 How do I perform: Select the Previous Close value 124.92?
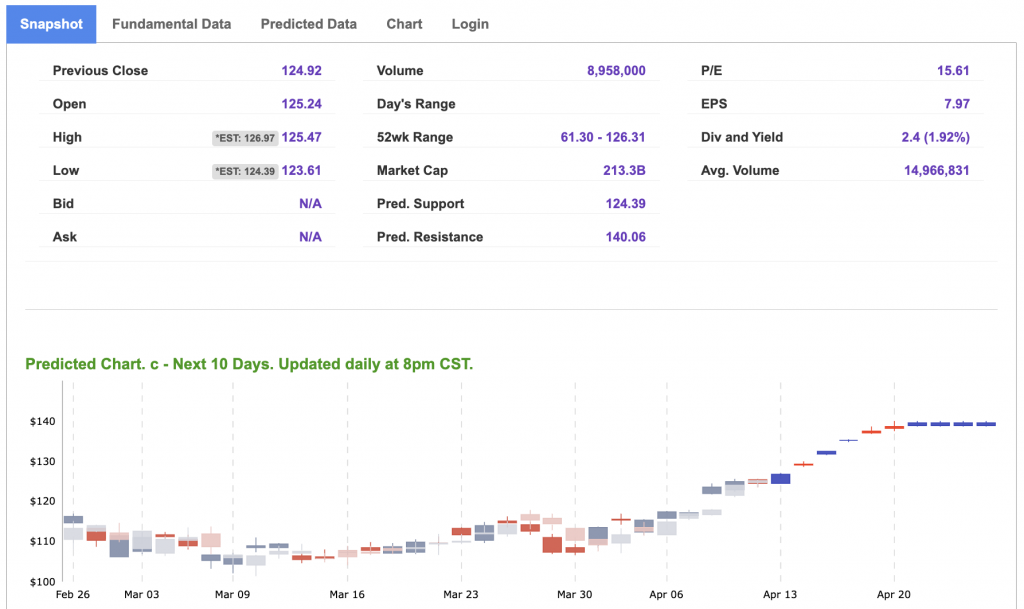(x=301, y=71)
